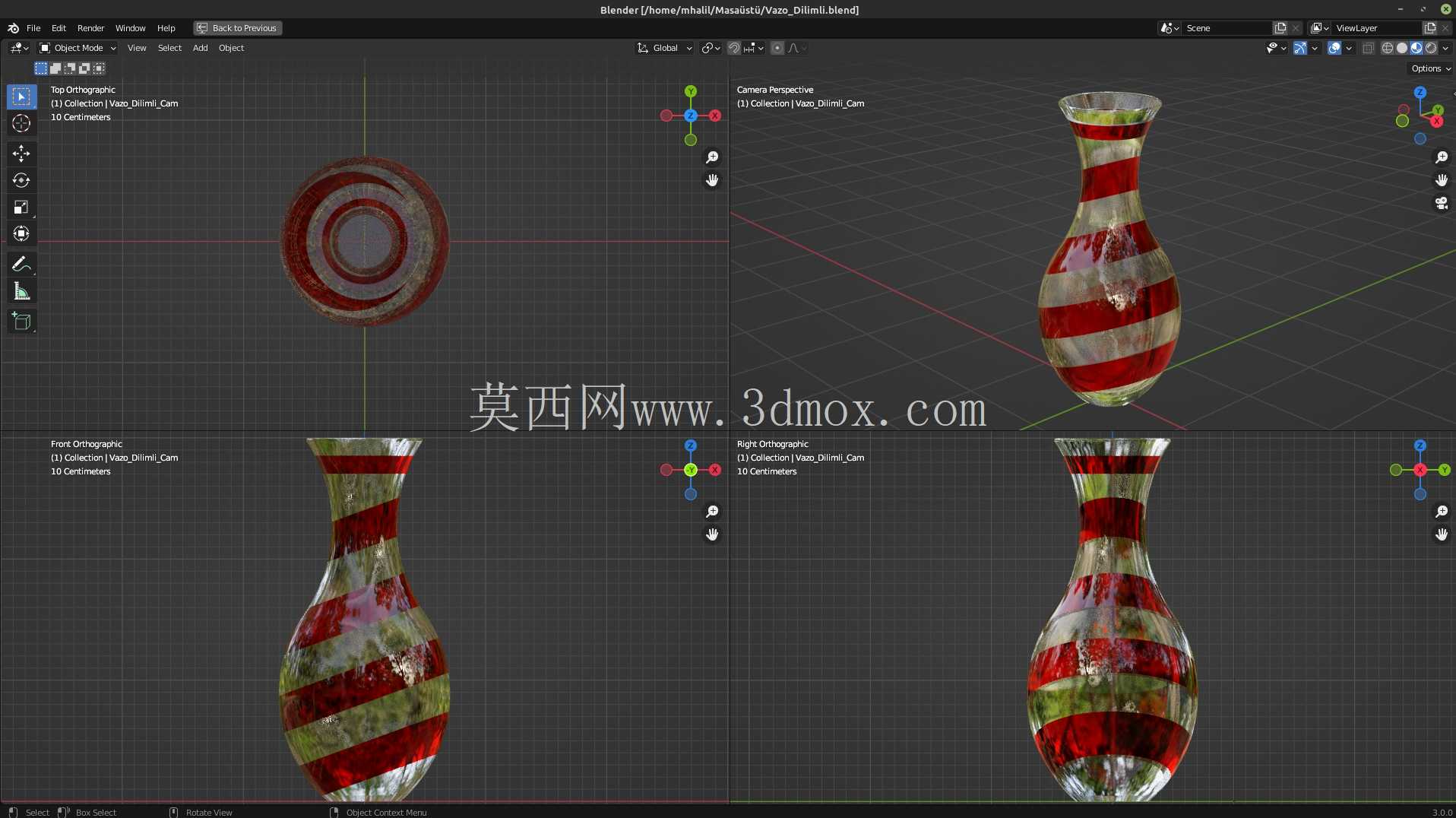Select the Measure tool
Screen dimensions: 1456x818
[21, 291]
